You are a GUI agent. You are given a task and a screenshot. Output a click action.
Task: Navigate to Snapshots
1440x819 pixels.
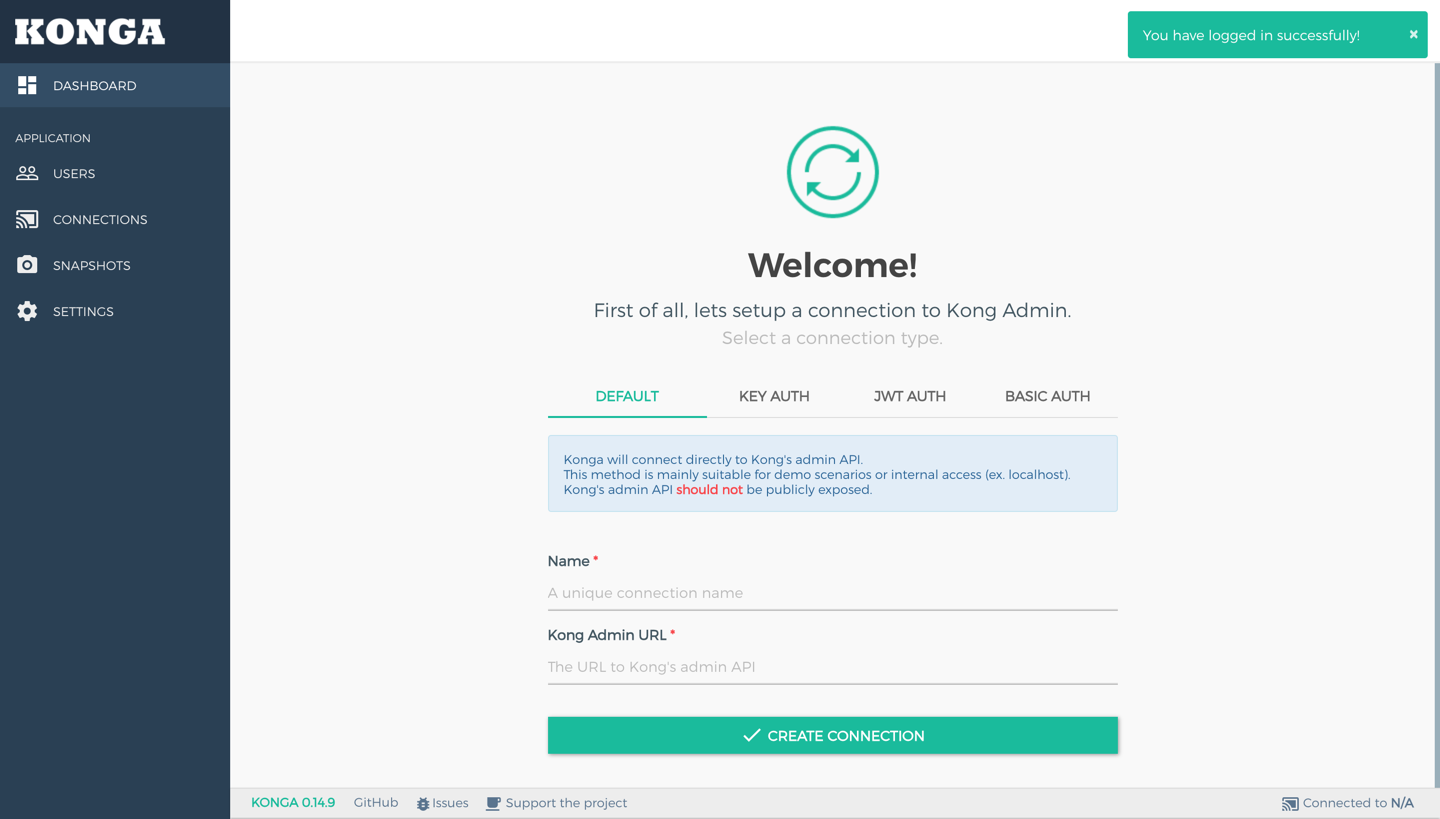pos(115,265)
